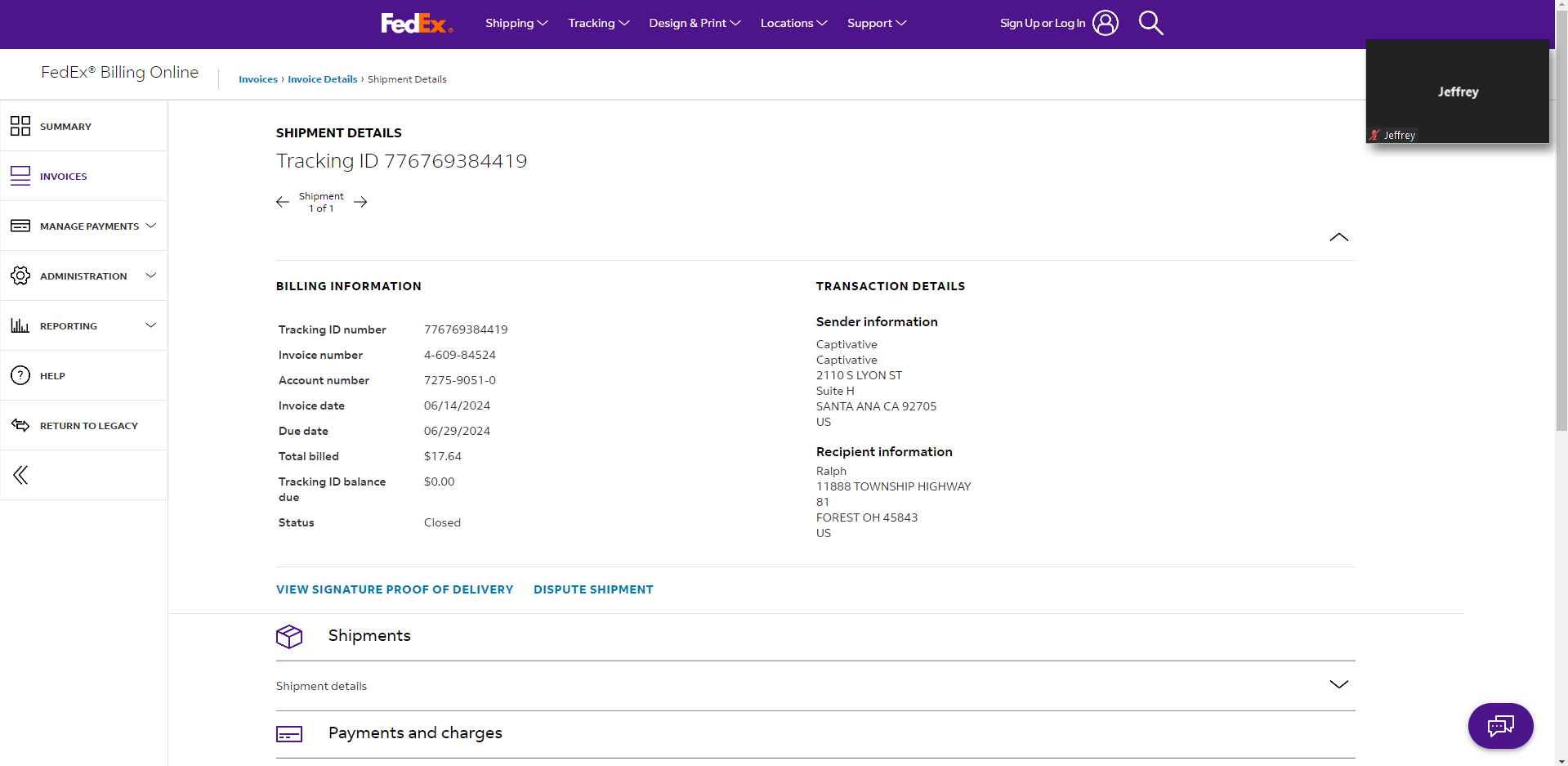The height and width of the screenshot is (766, 1568).
Task: Click View Signature Proof of Delivery
Action: 395,589
